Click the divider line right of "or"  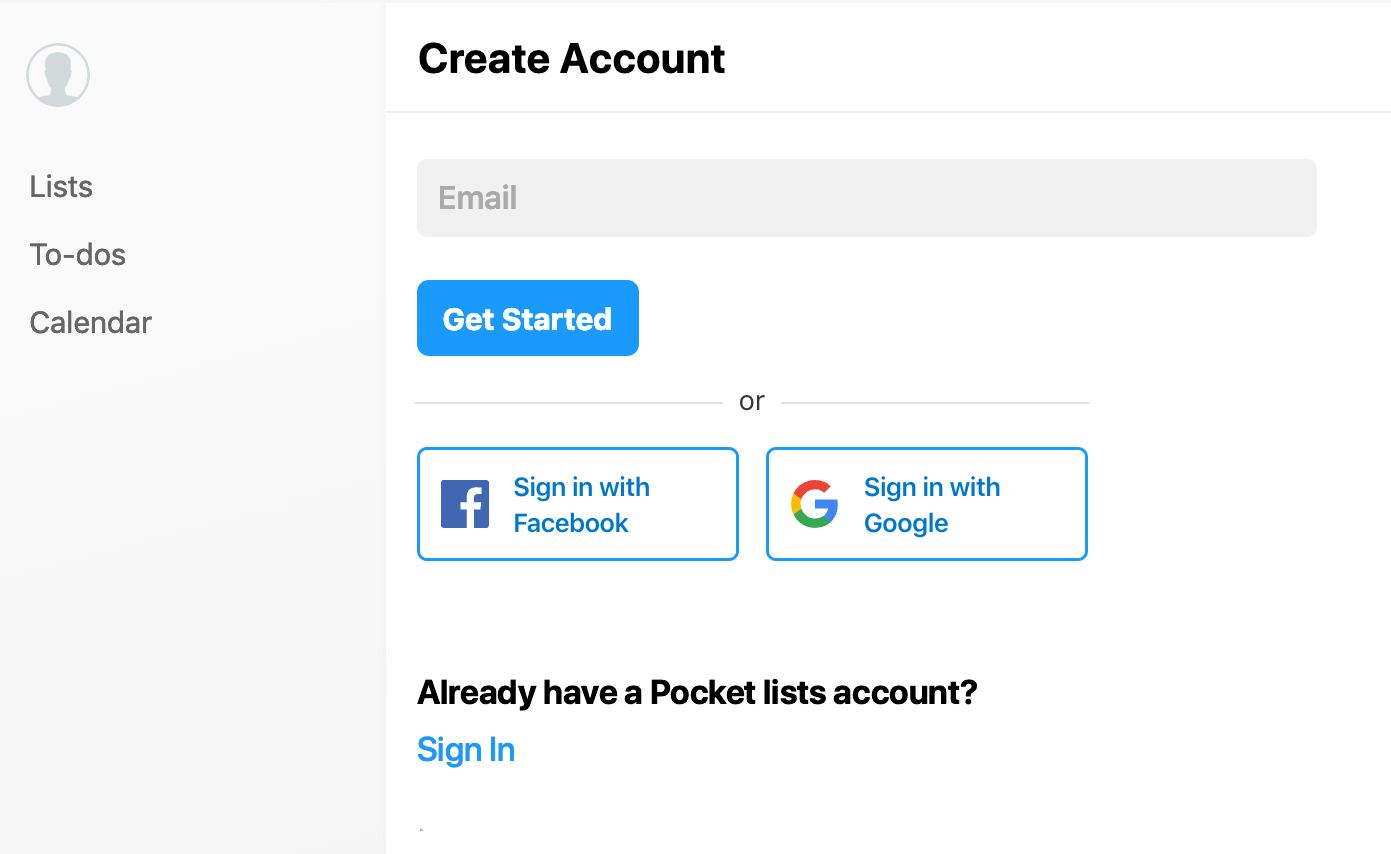click(935, 403)
